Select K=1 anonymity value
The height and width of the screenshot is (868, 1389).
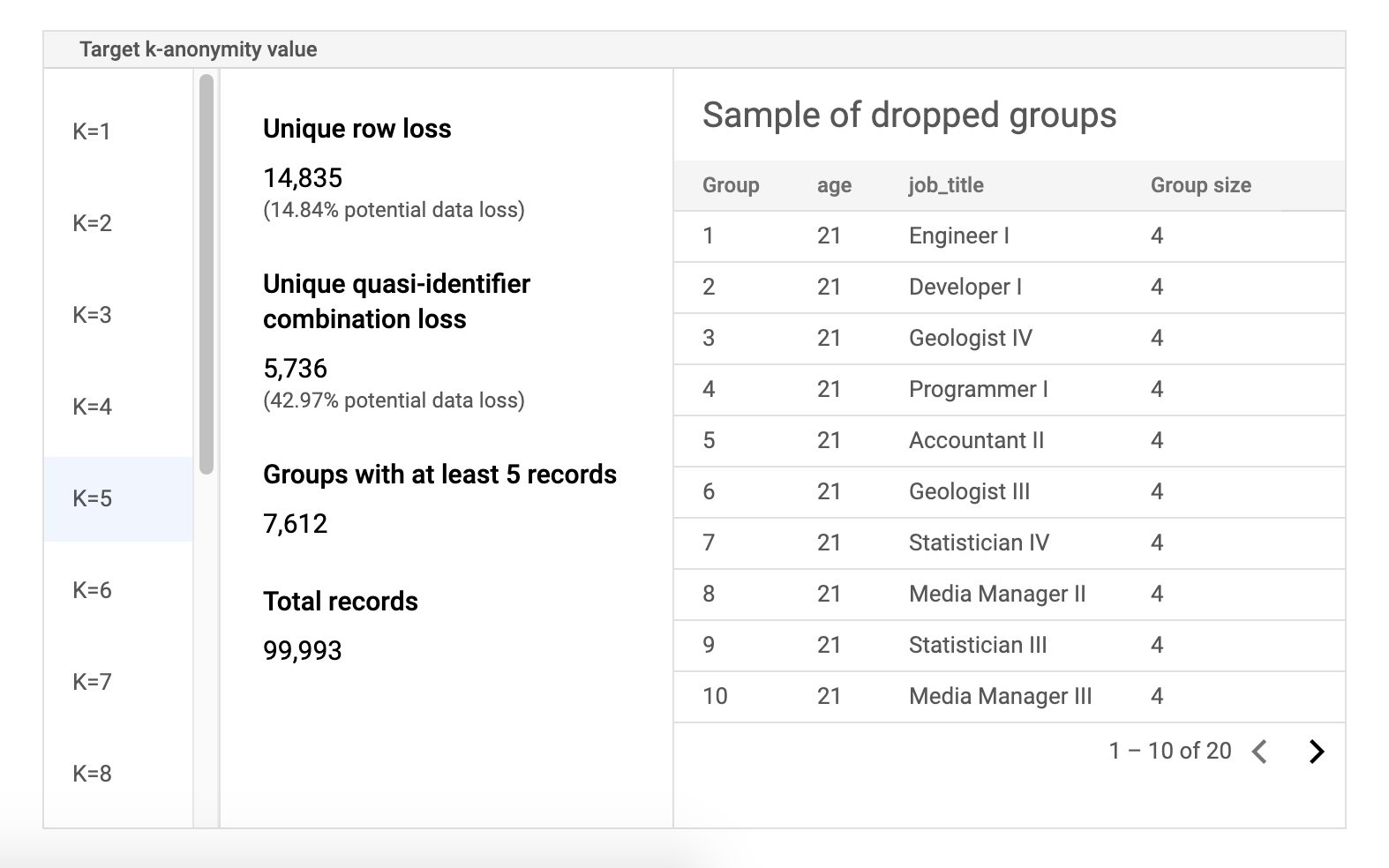92,131
